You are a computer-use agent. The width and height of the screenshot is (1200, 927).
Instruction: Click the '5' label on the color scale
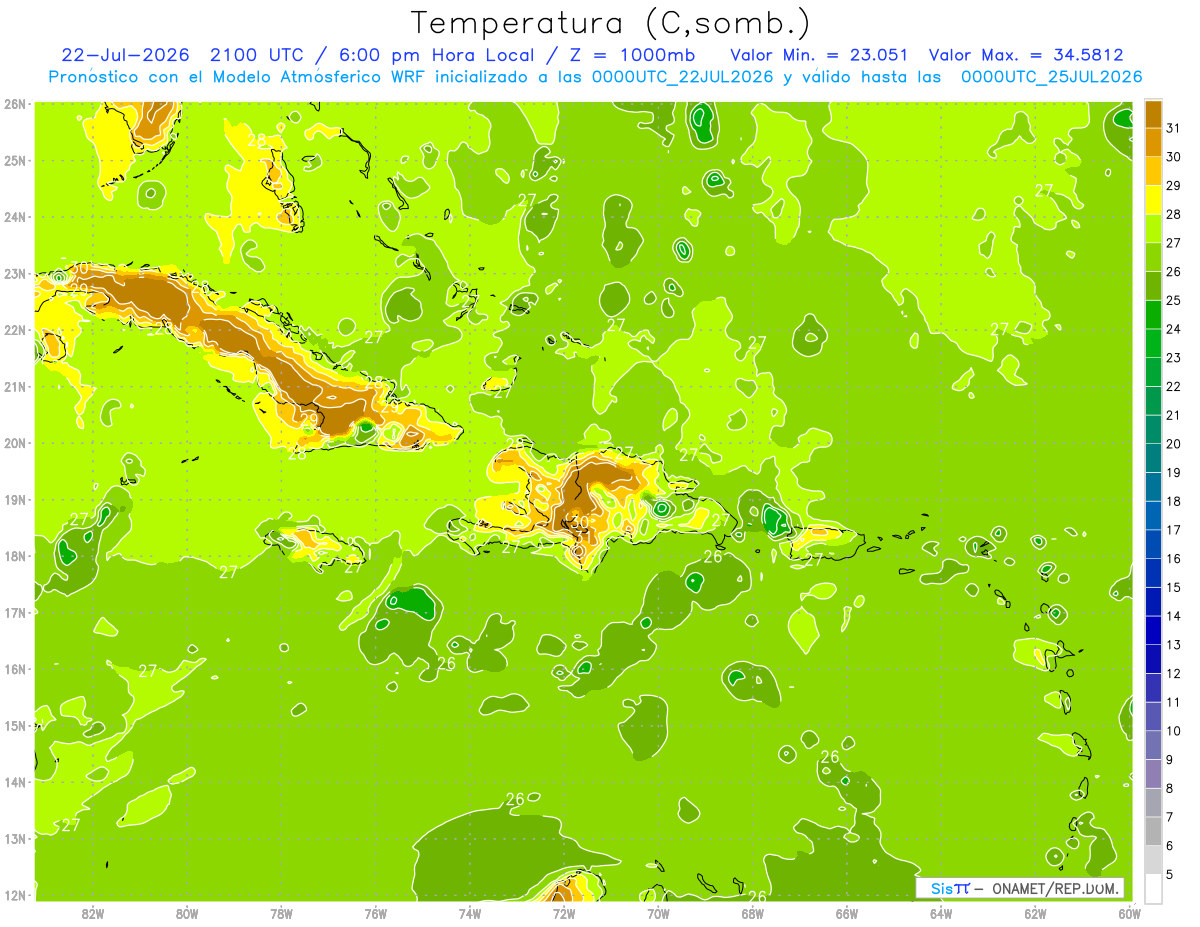coord(1170,875)
